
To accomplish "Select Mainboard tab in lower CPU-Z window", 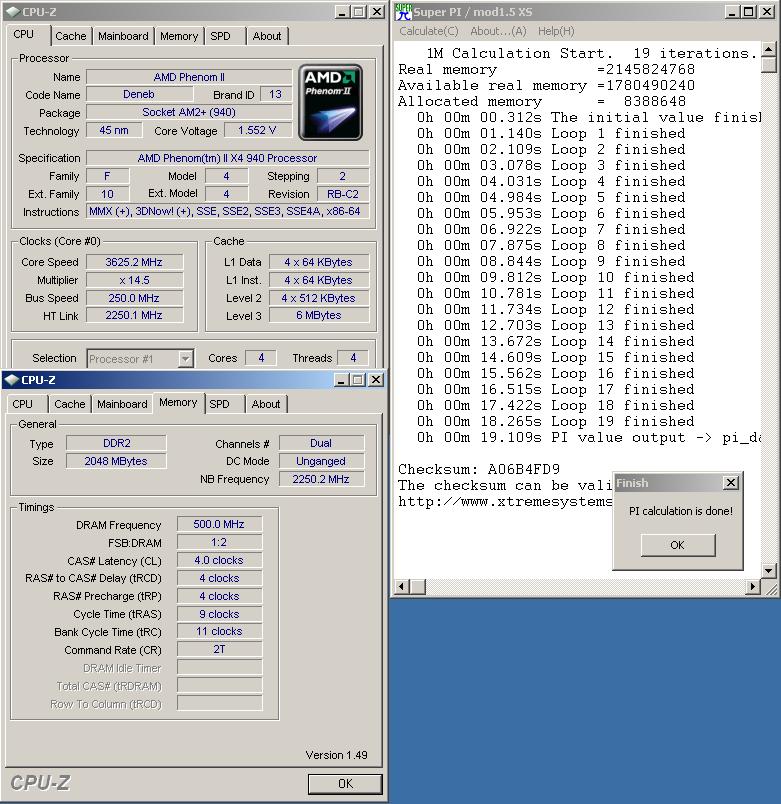I will coord(122,404).
